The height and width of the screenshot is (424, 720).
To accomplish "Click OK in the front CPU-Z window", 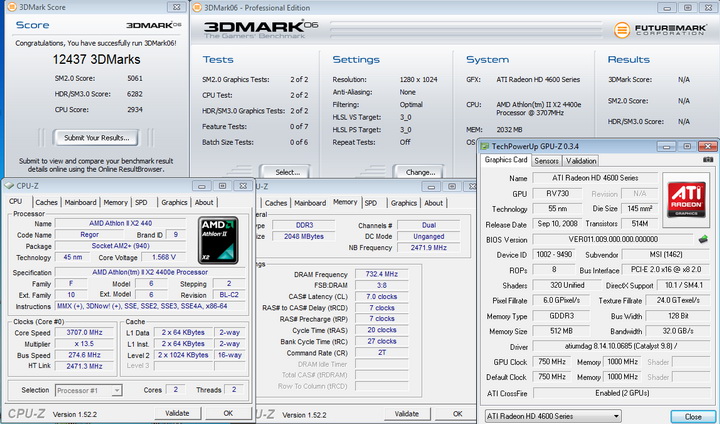I will click(x=228, y=413).
